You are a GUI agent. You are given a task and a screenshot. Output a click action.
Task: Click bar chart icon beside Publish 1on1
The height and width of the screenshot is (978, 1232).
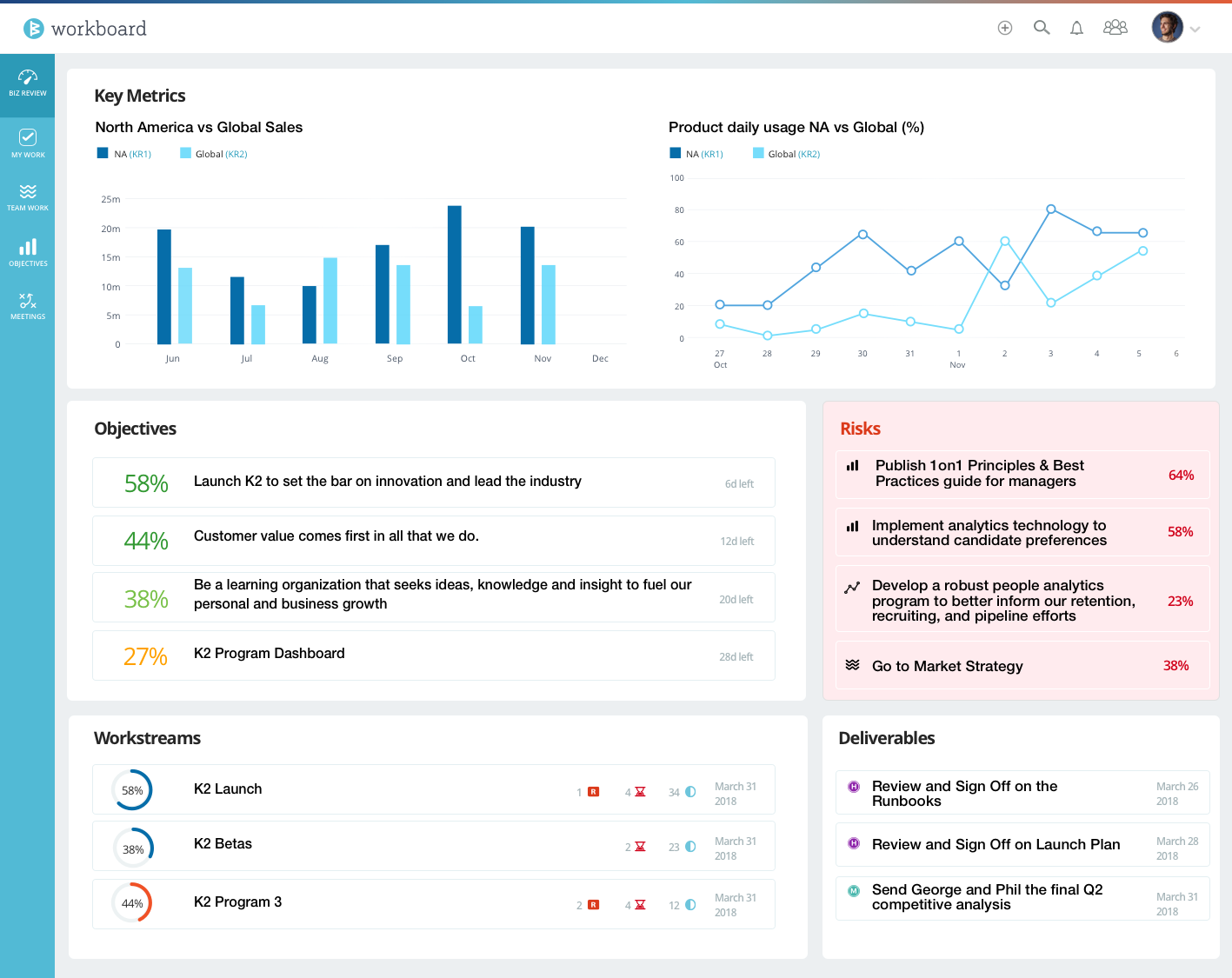[x=853, y=466]
